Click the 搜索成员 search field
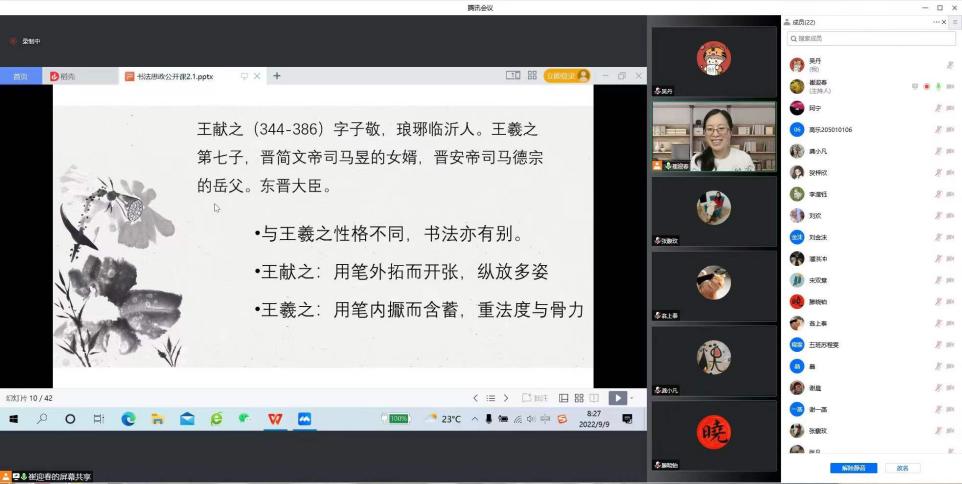The width and height of the screenshot is (962, 484). point(870,39)
